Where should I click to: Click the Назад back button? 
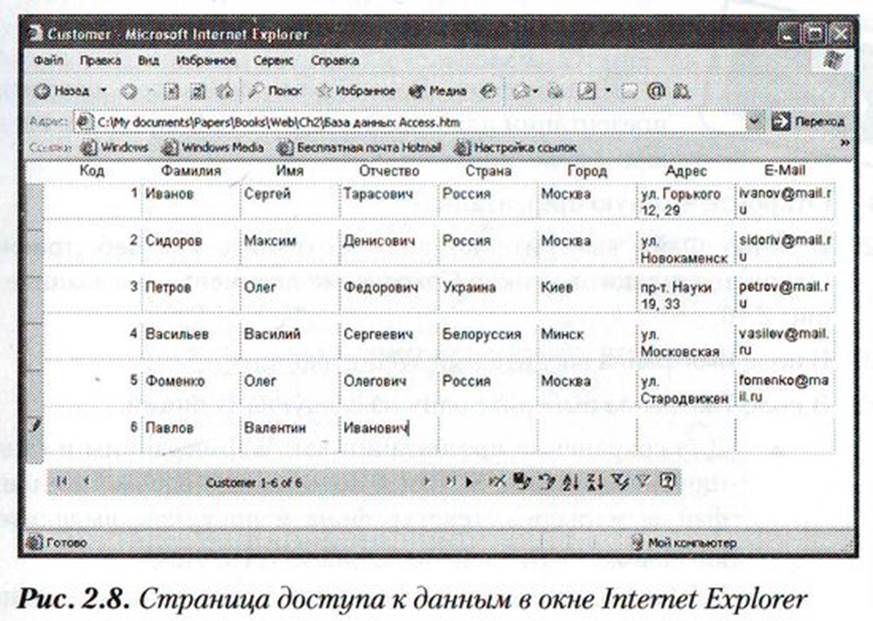61,91
